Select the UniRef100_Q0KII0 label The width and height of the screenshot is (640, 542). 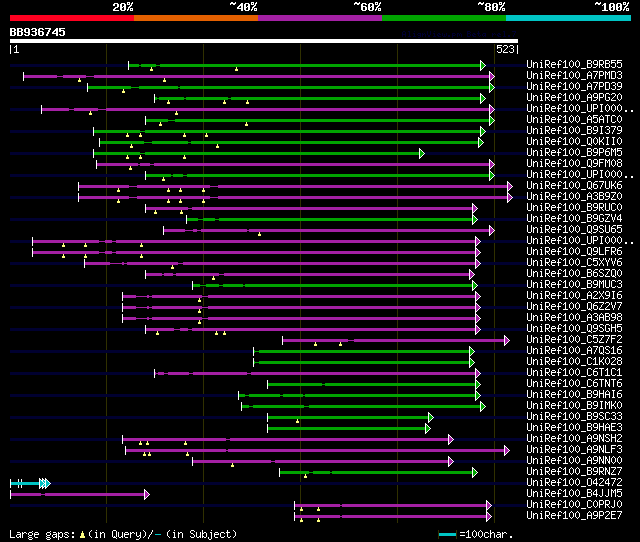pos(574,142)
